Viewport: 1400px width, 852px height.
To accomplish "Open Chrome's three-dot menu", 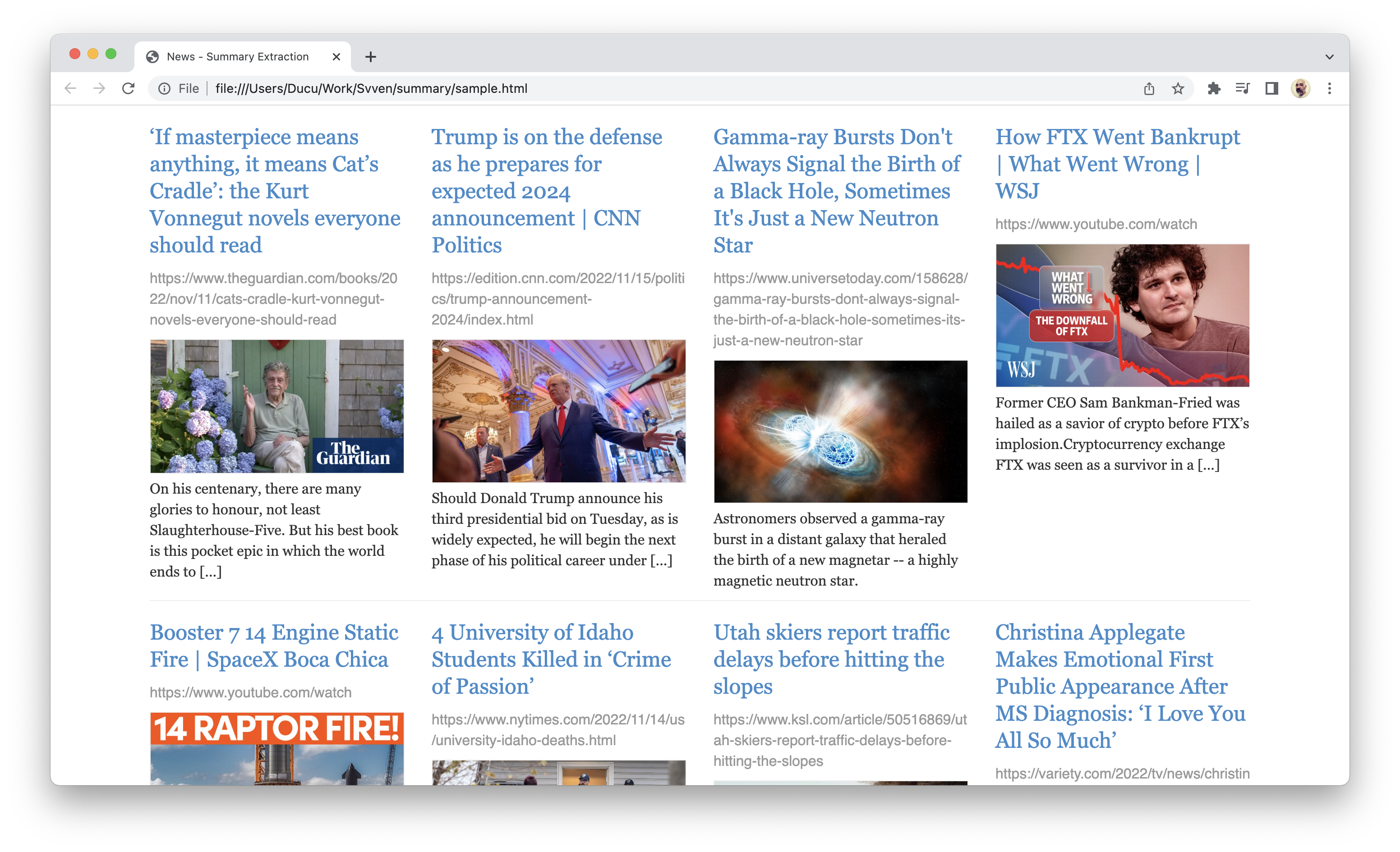I will point(1330,89).
